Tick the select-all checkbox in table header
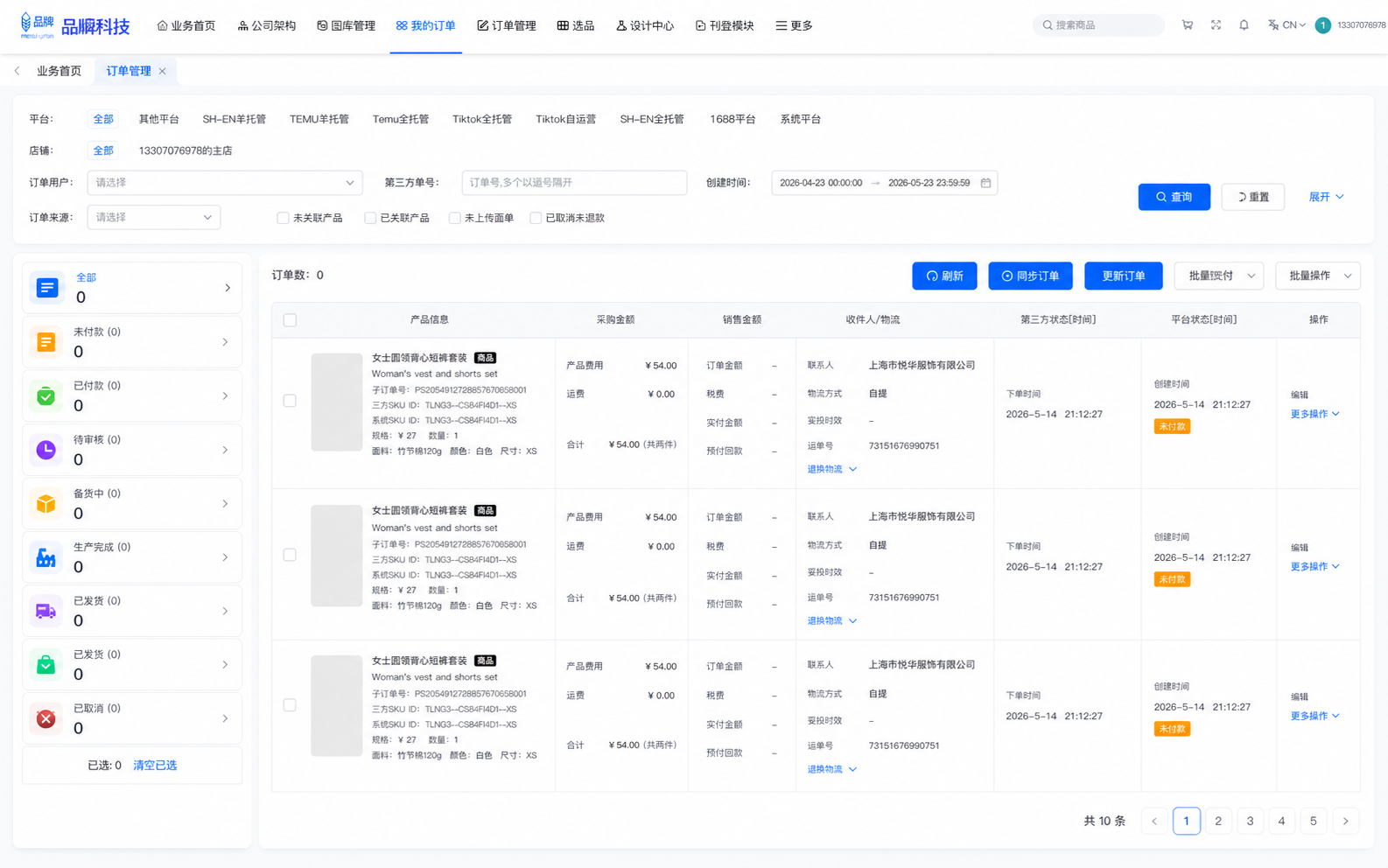This screenshot has height=868, width=1388. point(290,320)
